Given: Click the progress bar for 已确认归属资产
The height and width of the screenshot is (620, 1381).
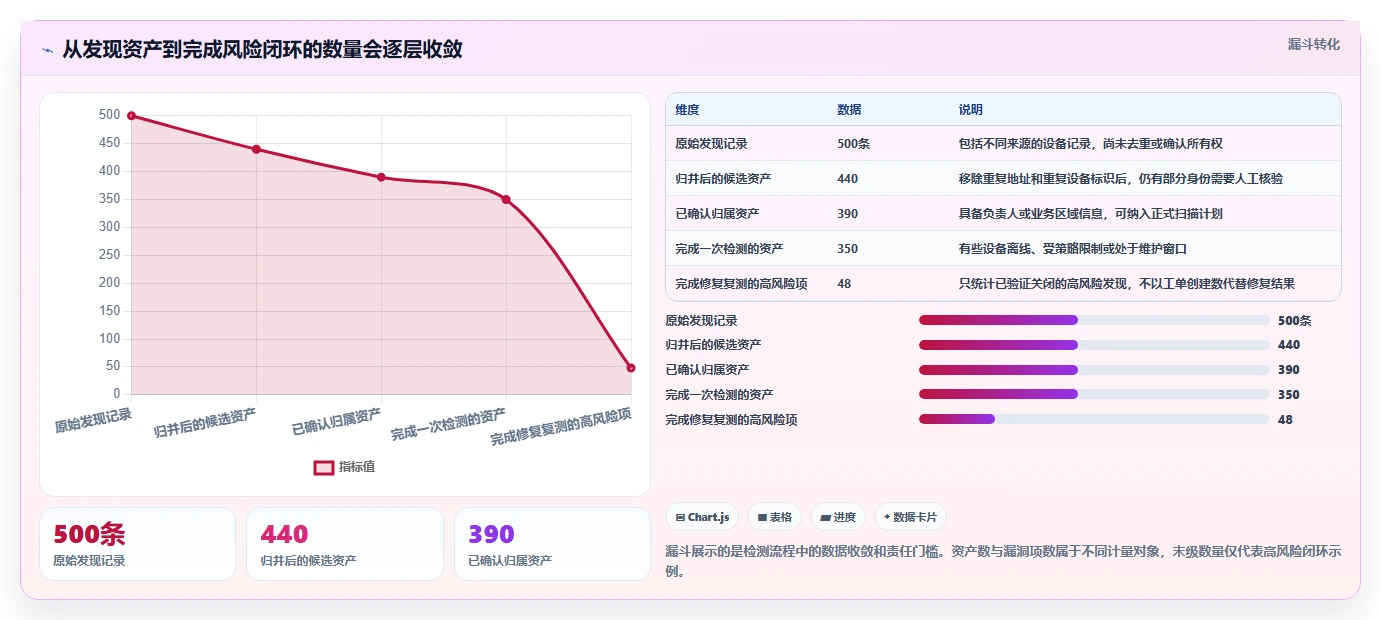Looking at the screenshot, I should (1094, 370).
